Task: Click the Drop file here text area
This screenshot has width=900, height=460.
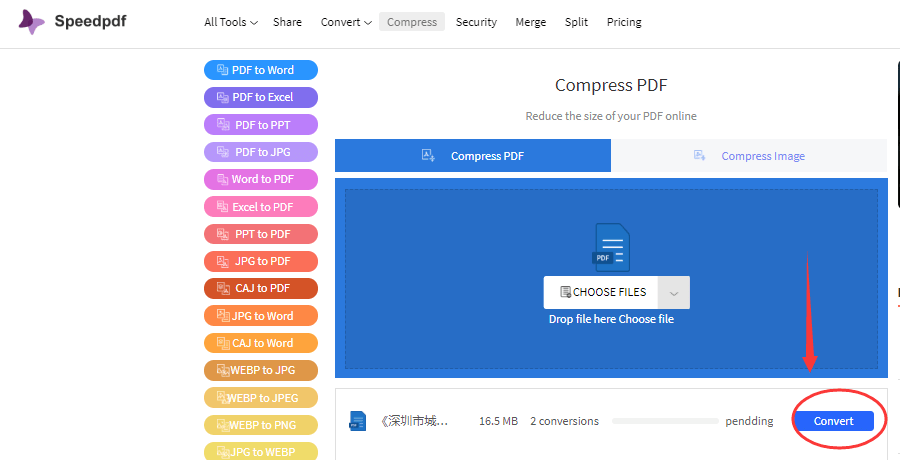Action: pyautogui.click(x=611, y=319)
